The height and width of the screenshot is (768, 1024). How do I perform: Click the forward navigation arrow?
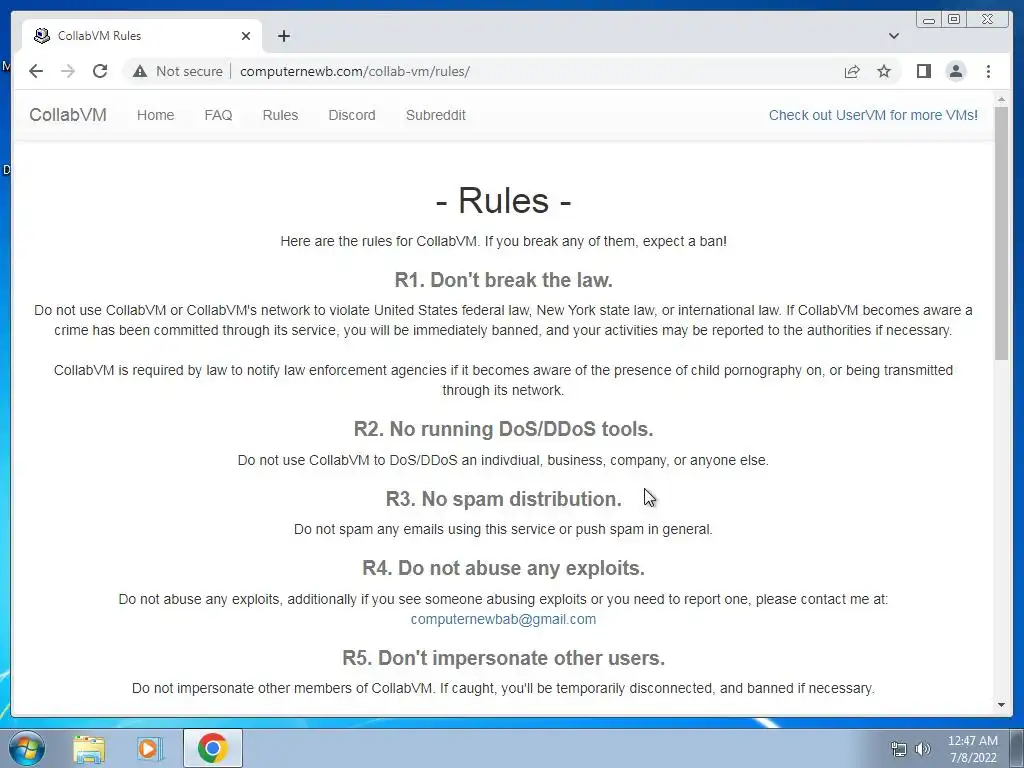tap(68, 71)
